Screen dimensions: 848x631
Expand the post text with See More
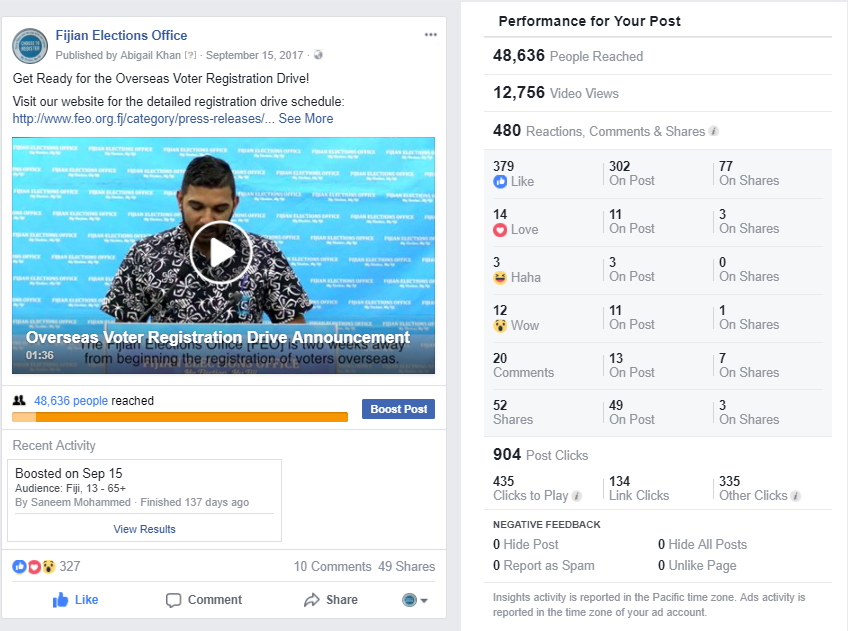306,118
